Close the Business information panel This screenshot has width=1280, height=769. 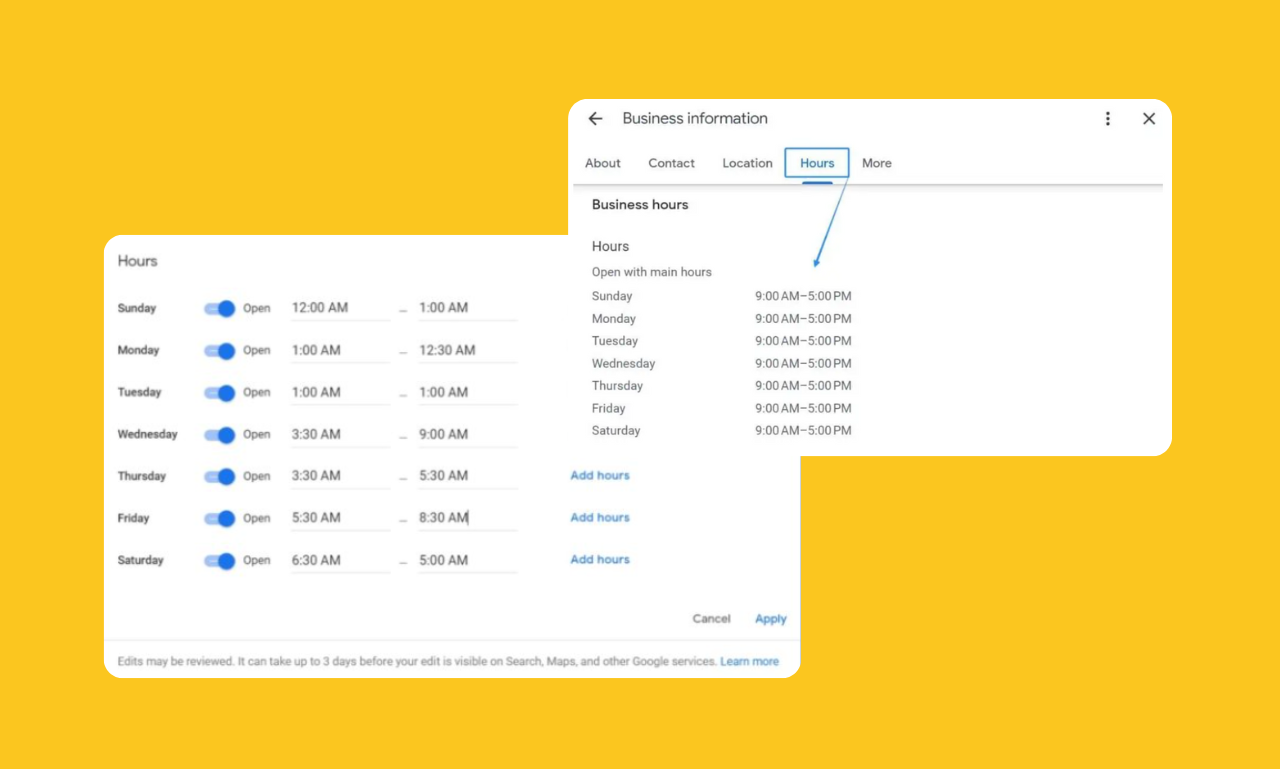tap(1149, 119)
